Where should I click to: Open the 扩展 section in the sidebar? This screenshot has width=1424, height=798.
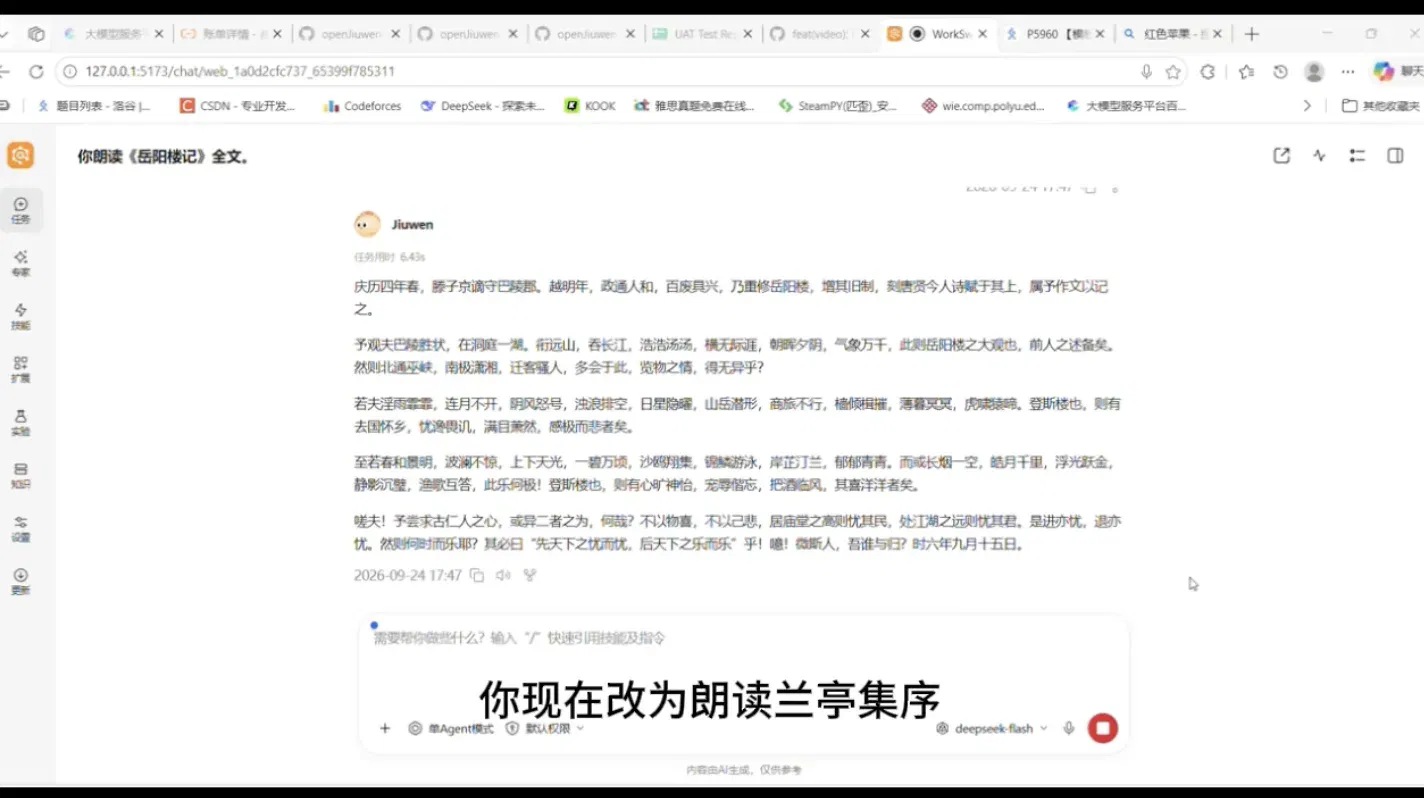click(x=21, y=369)
